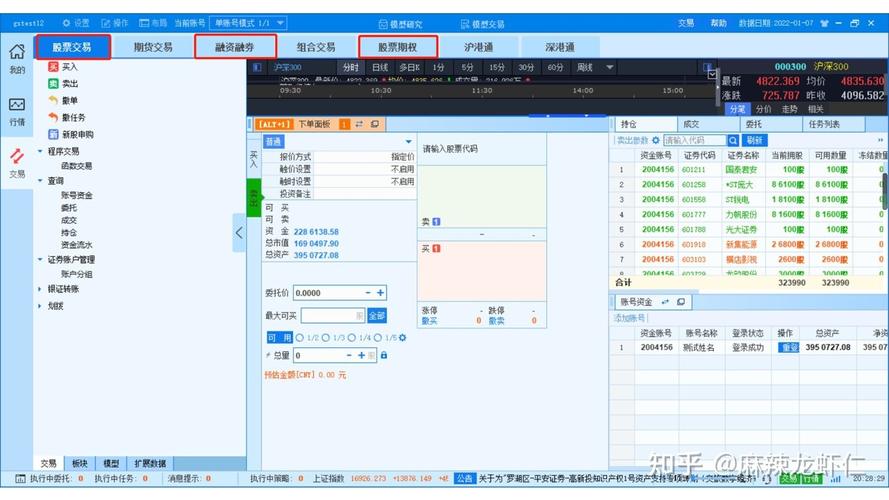Expand the 银证转账 tree node
Viewport: 889px width, 500px height.
coord(40,289)
